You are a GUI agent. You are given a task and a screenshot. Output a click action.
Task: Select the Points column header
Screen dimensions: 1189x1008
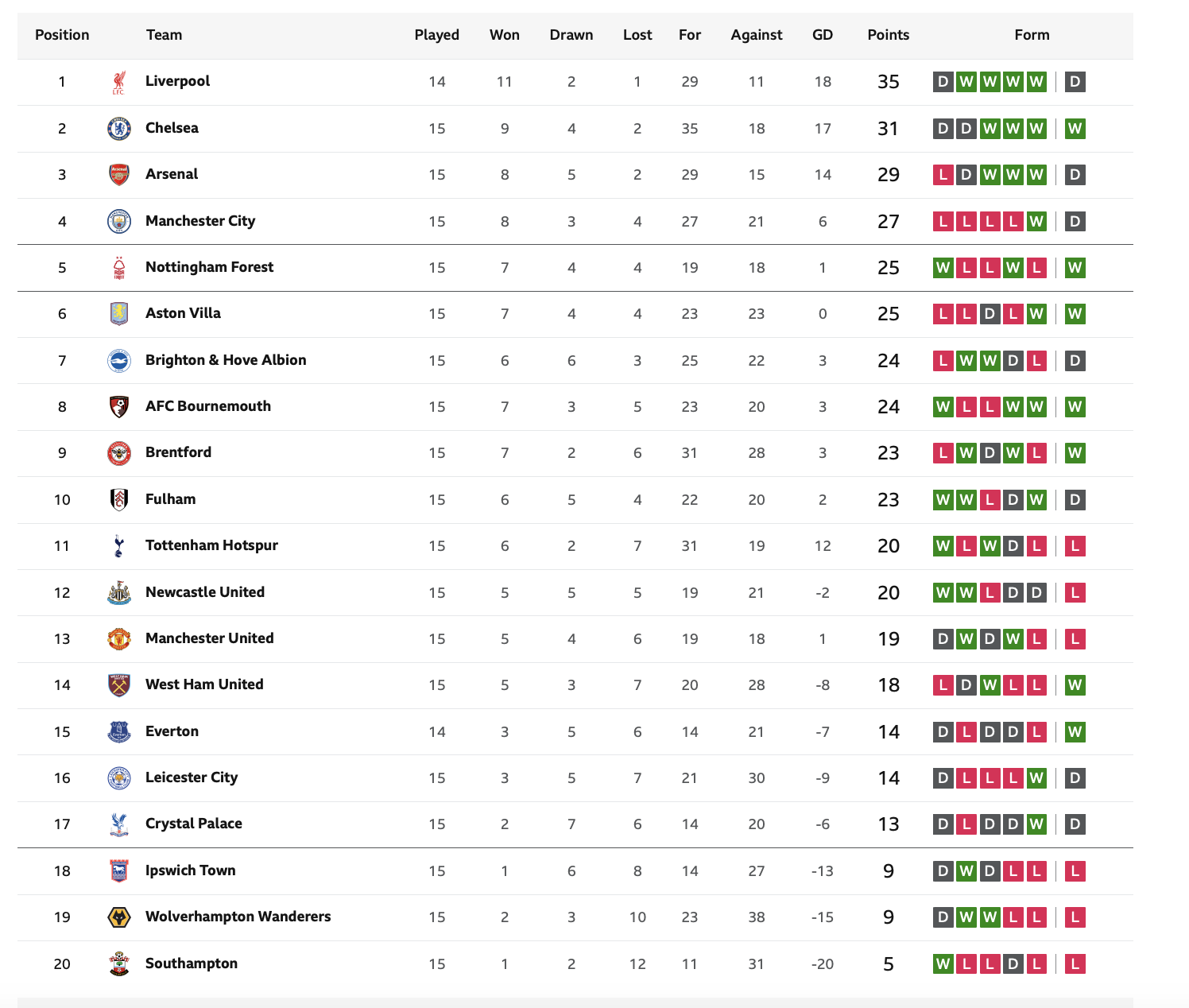point(888,35)
